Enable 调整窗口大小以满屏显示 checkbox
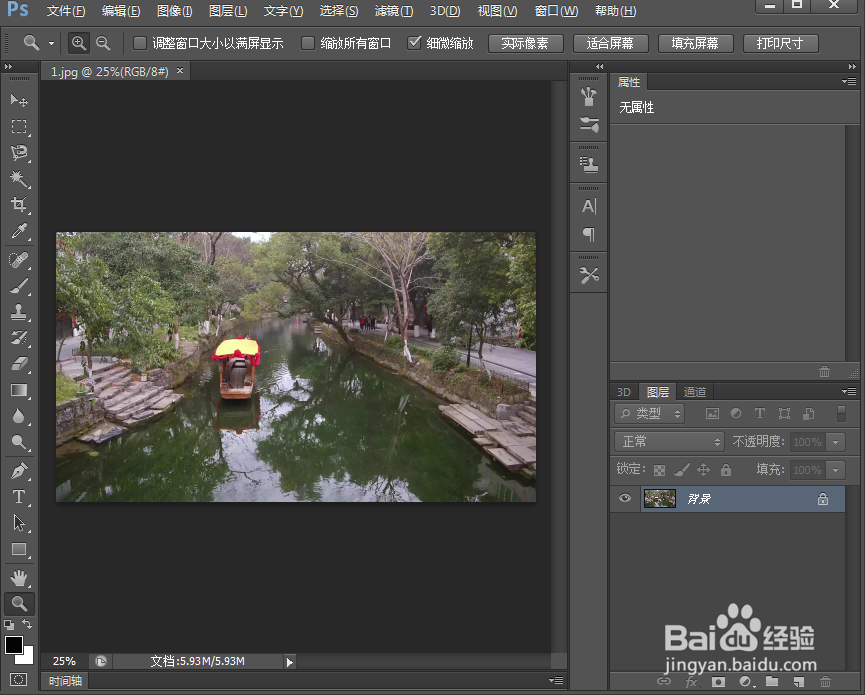This screenshot has width=865, height=695. pyautogui.click(x=140, y=43)
